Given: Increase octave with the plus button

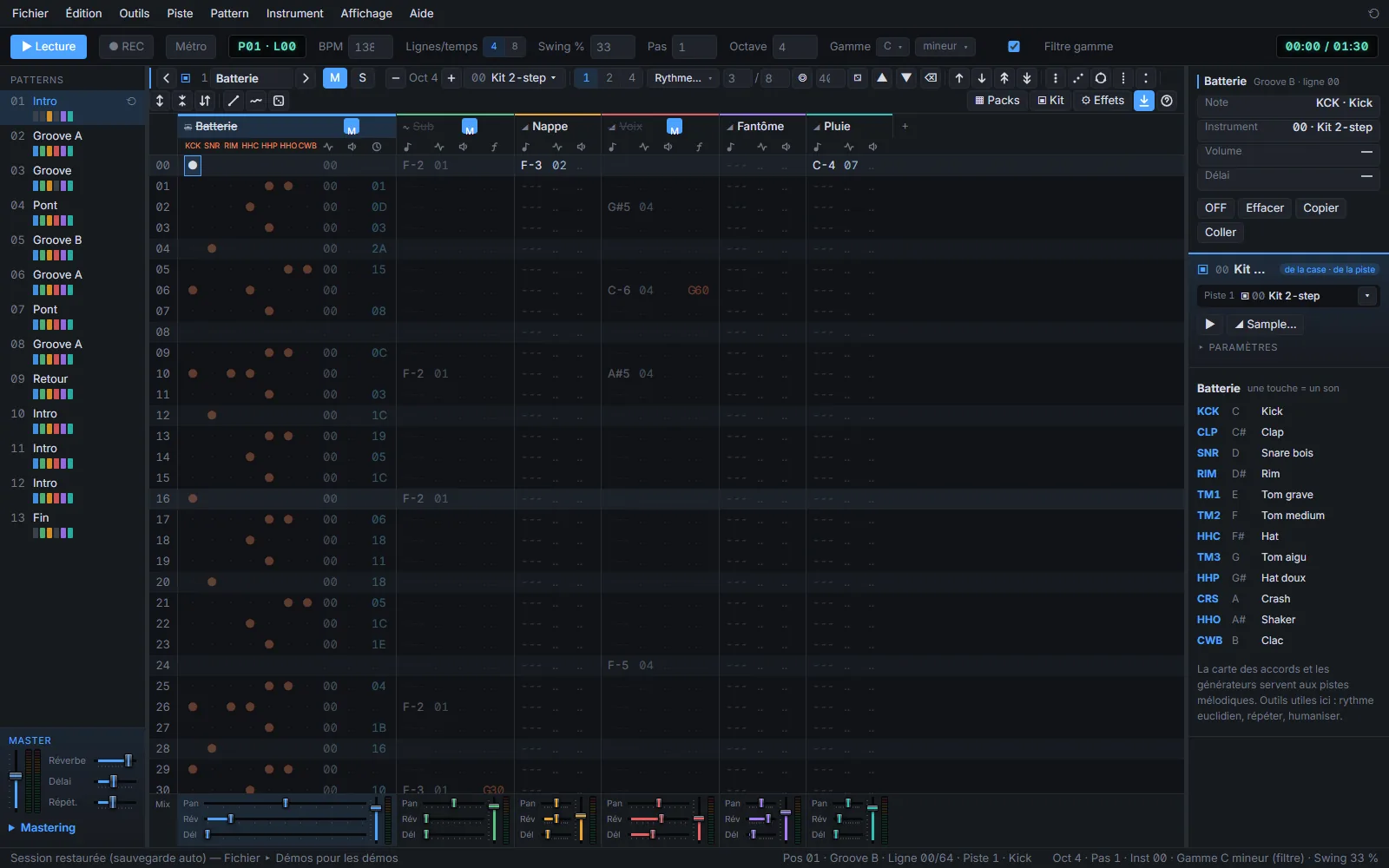Looking at the screenshot, I should click(x=451, y=78).
